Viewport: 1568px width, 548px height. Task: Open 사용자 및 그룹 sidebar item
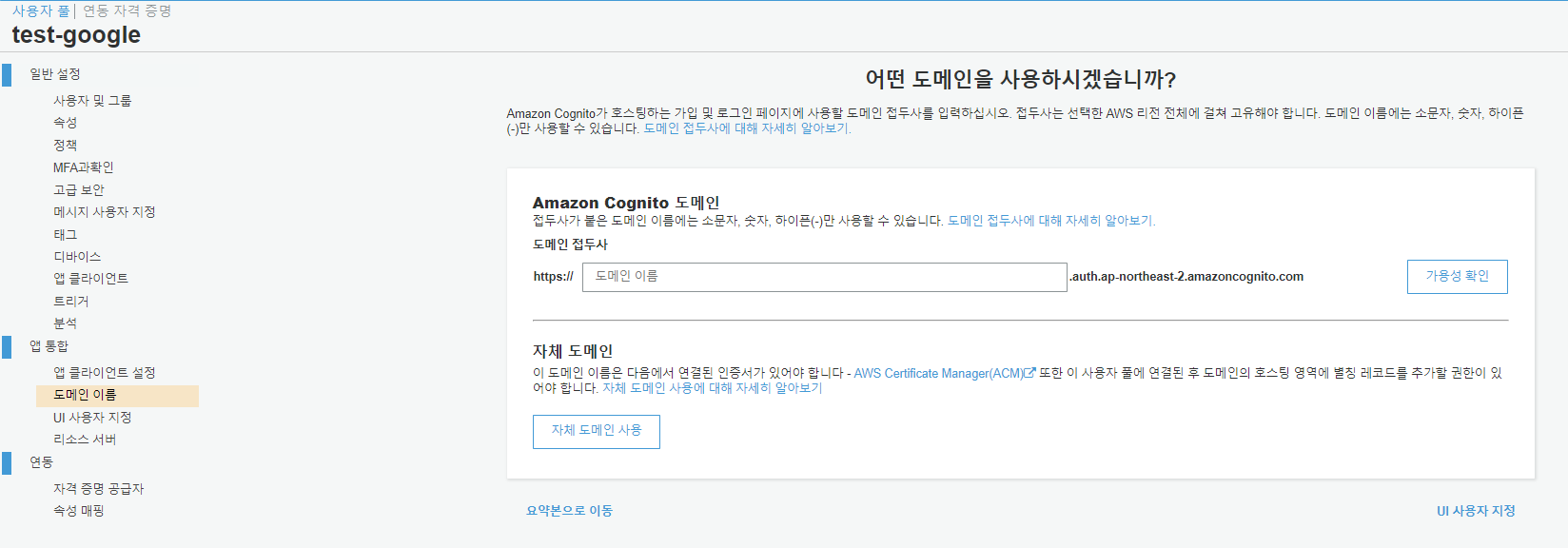92,101
